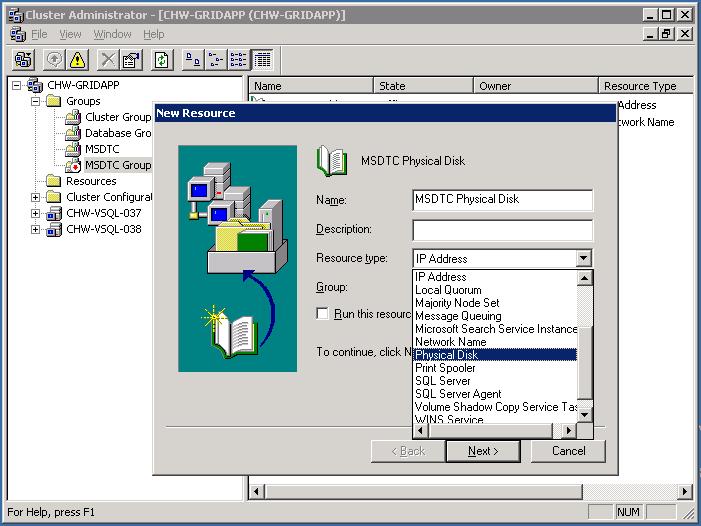Click the Name input field
The image size is (701, 526).
[x=503, y=199]
